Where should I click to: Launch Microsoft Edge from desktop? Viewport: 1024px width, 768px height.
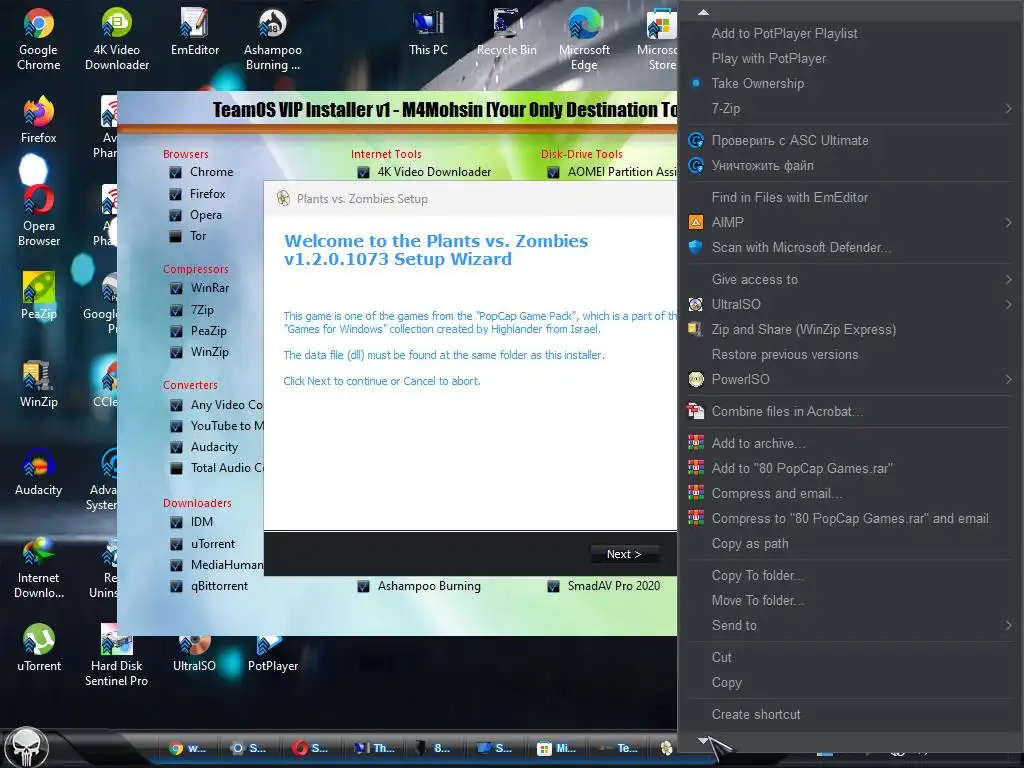point(584,39)
